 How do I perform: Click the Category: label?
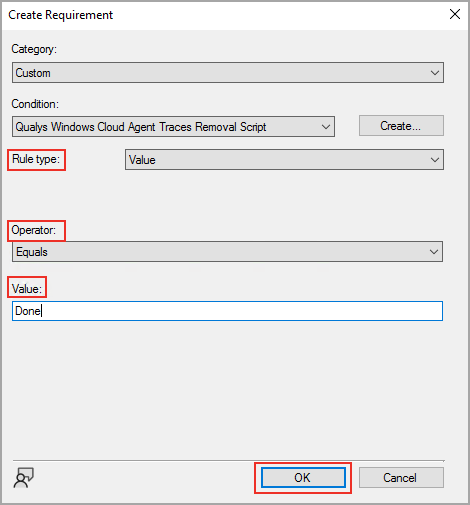[x=34, y=49]
